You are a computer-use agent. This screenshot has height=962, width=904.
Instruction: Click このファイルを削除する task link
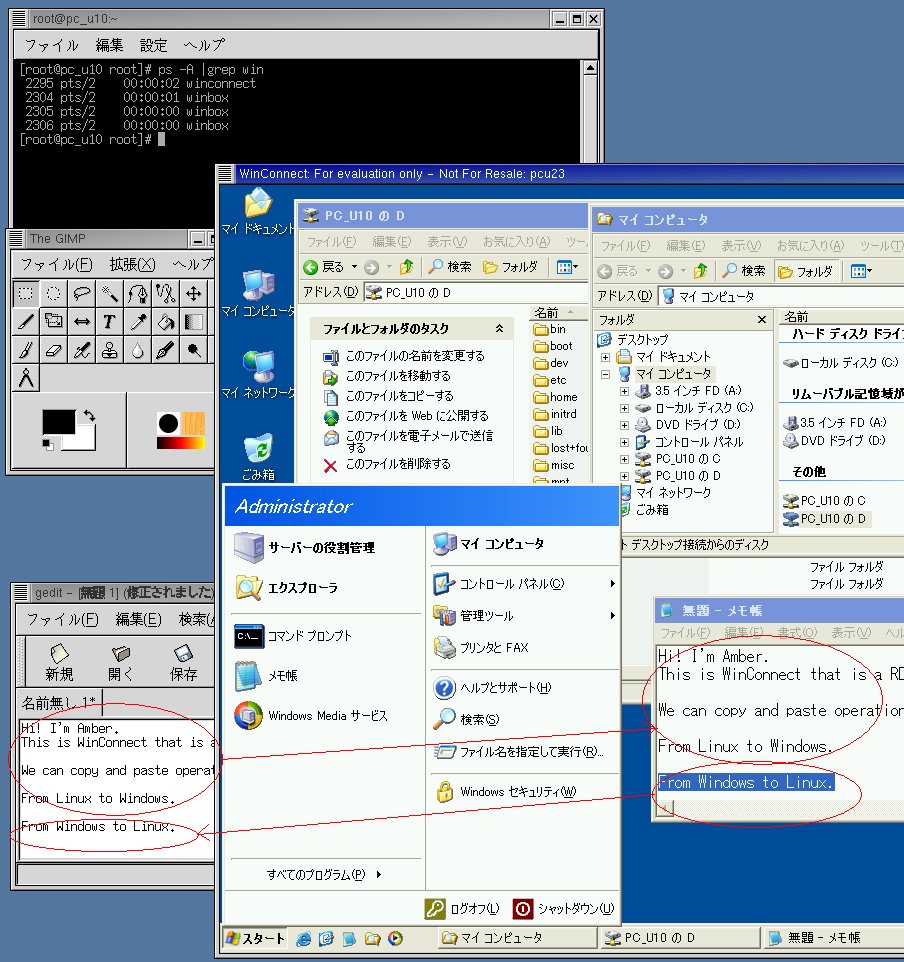(x=387, y=464)
